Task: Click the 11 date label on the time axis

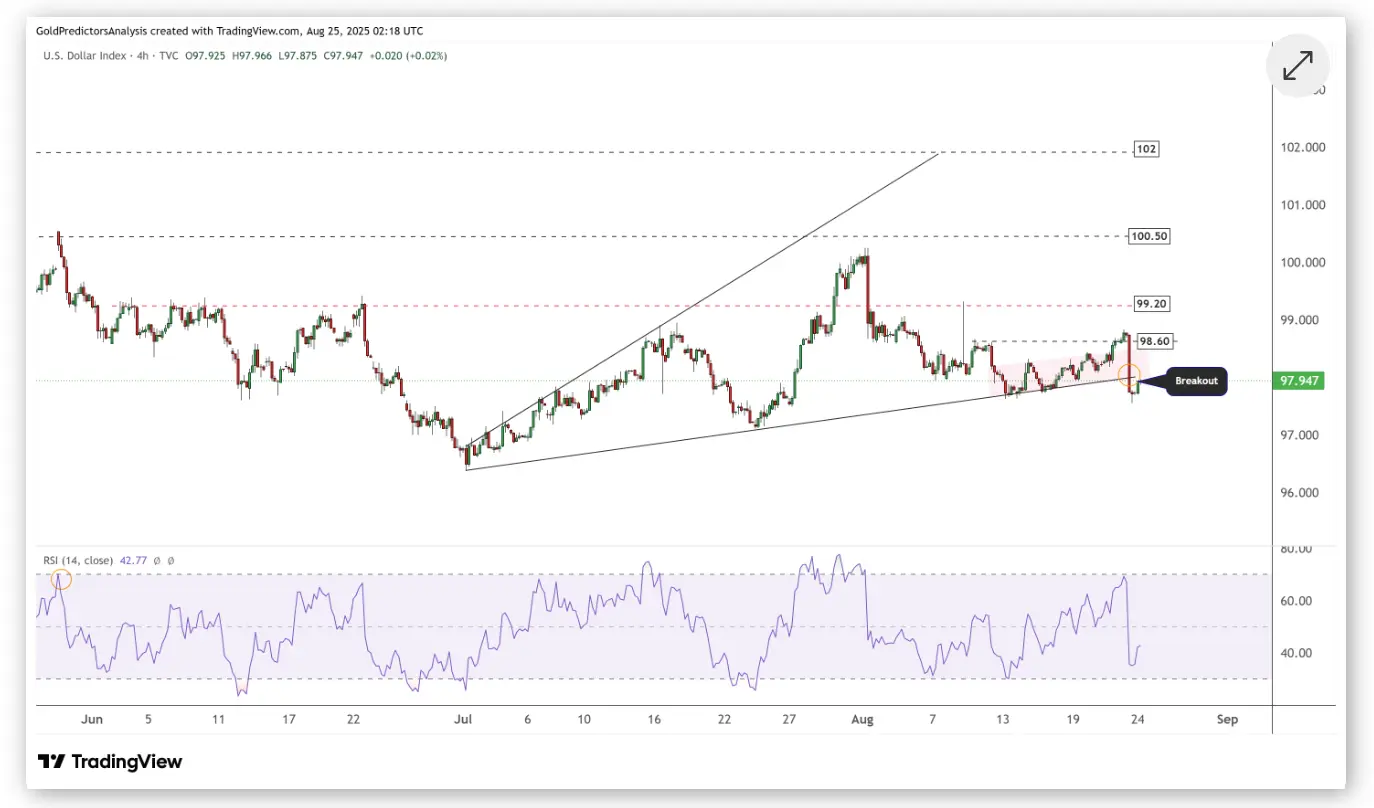Action: 218,719
